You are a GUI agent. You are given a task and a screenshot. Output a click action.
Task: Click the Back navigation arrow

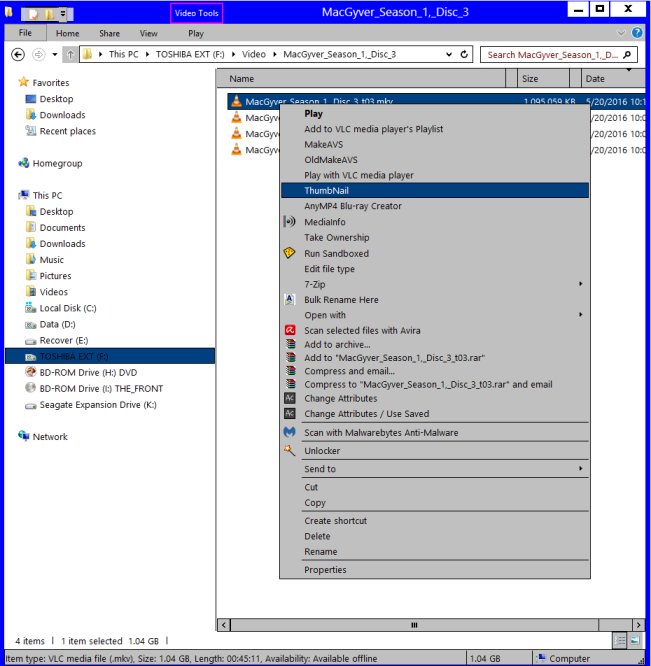[x=18, y=54]
